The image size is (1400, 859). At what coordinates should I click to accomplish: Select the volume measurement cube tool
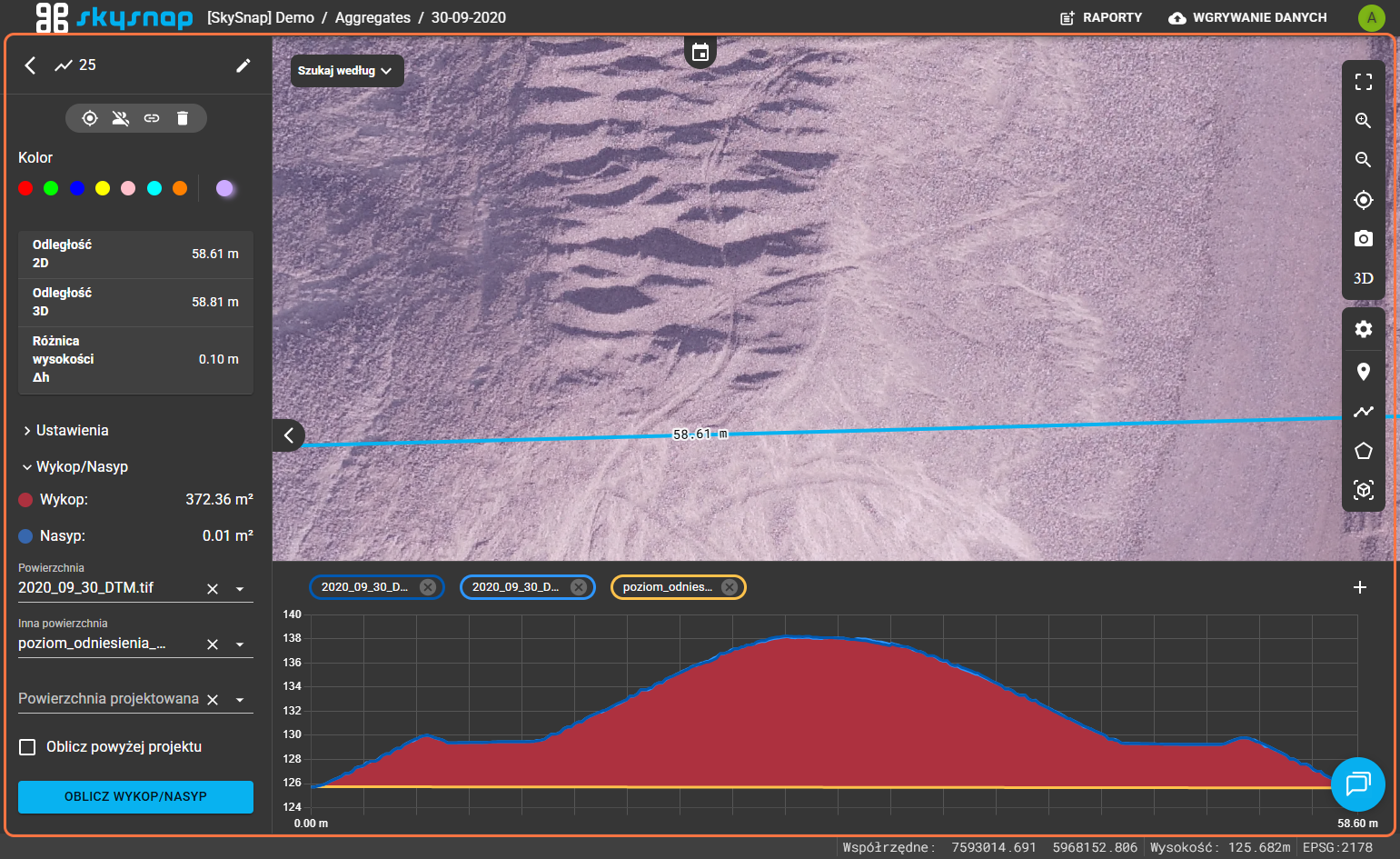tap(1363, 490)
